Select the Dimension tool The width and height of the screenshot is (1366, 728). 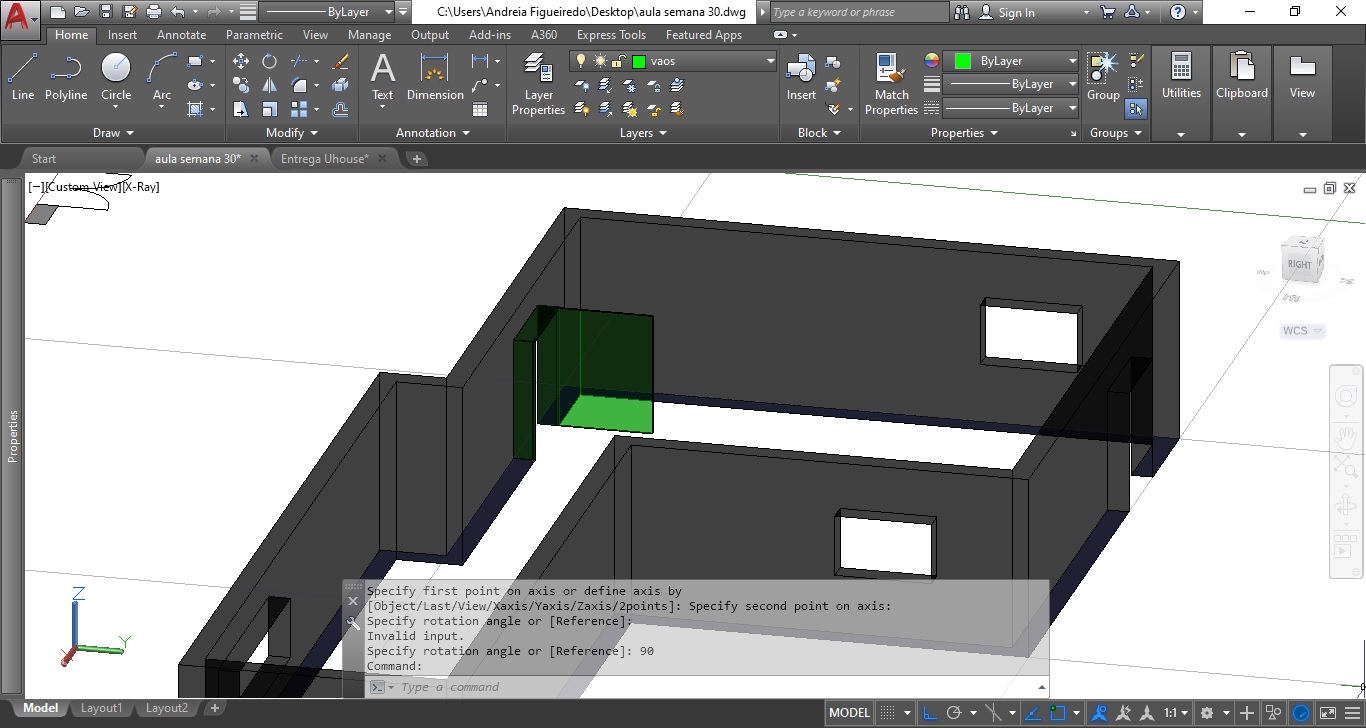435,78
